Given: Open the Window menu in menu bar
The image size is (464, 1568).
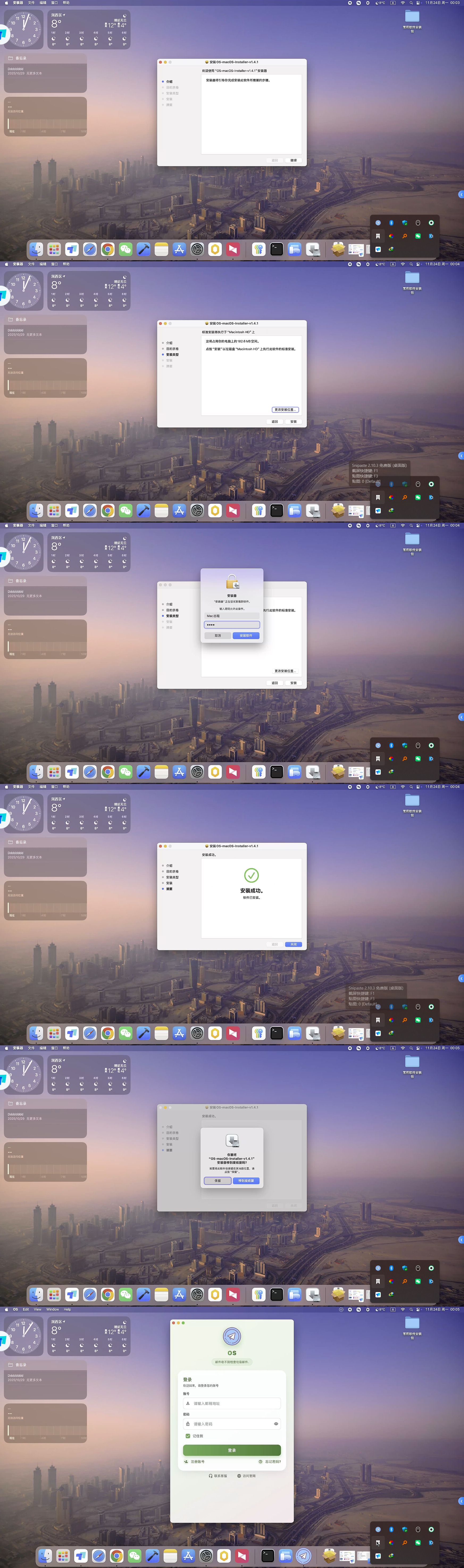Looking at the screenshot, I should pos(52,1309).
